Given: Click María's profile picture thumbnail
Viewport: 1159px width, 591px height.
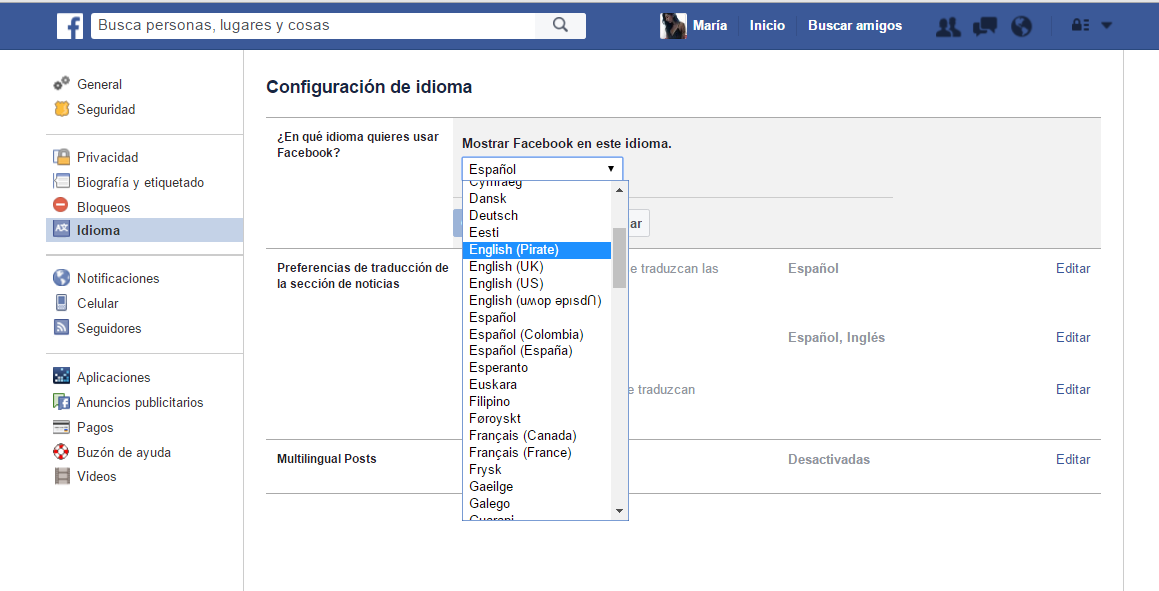Looking at the screenshot, I should coord(673,26).
